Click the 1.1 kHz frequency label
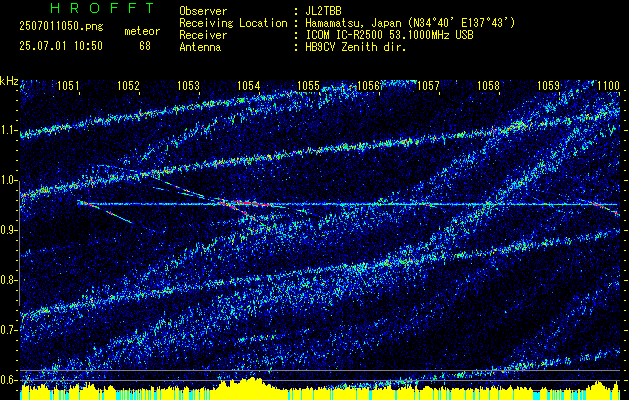 click(9, 130)
